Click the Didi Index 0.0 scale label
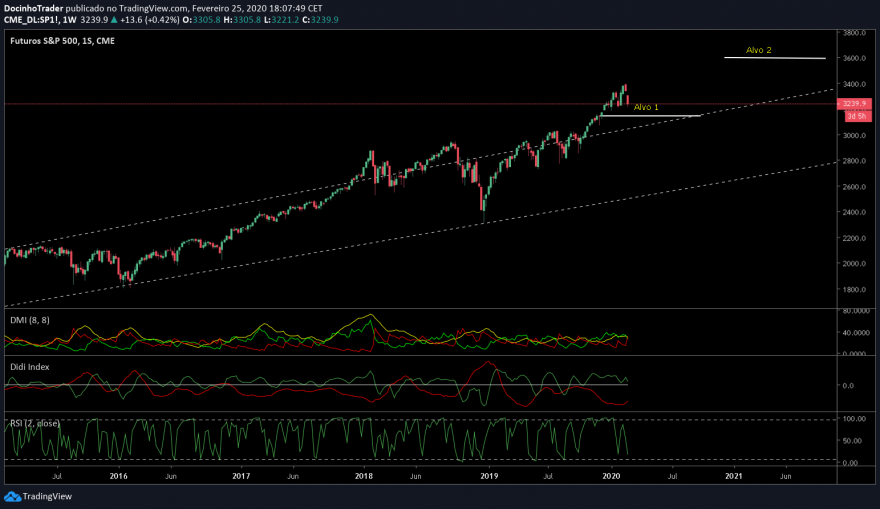Screen dimensions: 880x509 [848, 386]
